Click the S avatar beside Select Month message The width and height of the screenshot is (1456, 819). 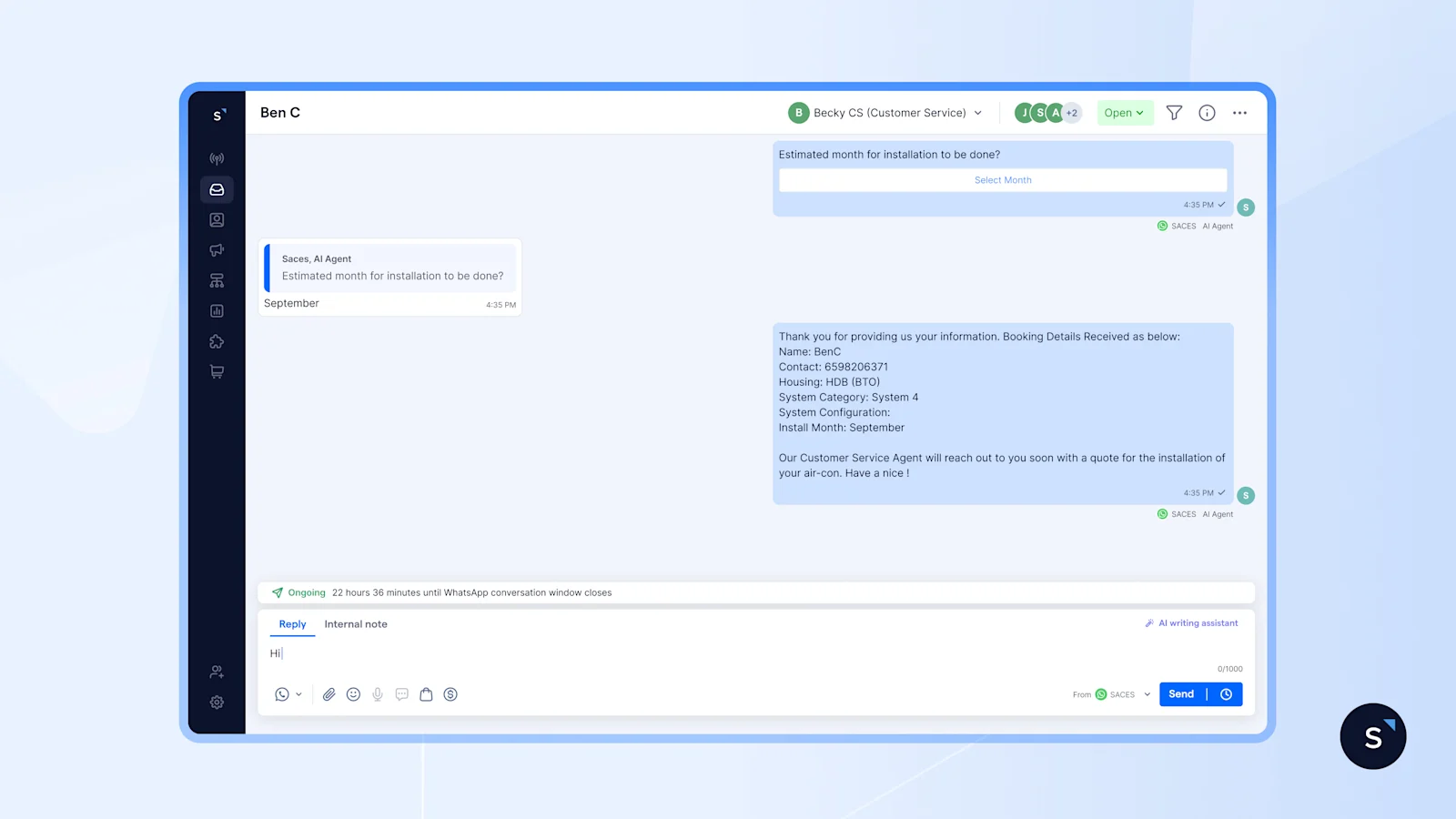1246,207
